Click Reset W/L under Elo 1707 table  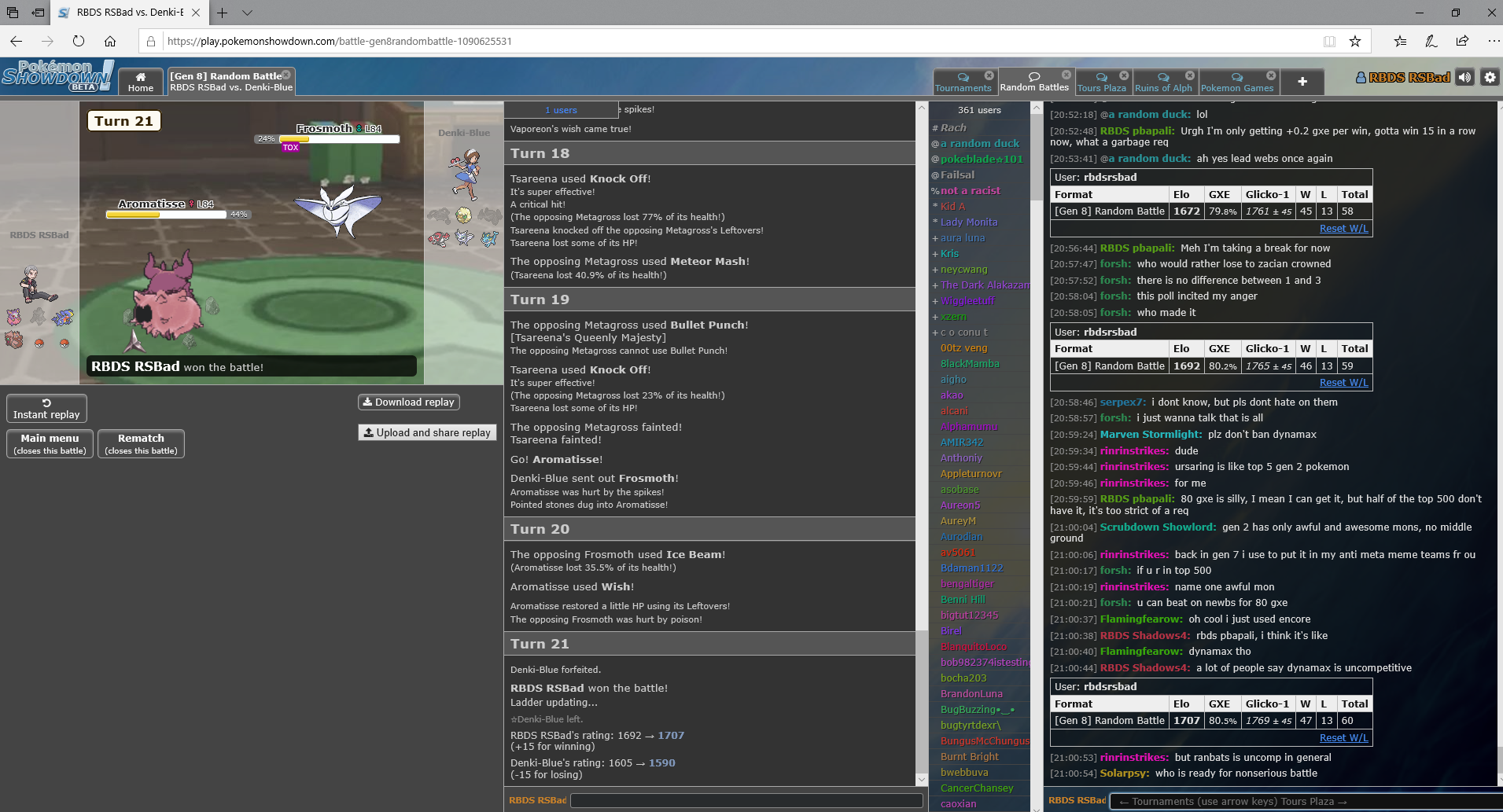tap(1343, 737)
